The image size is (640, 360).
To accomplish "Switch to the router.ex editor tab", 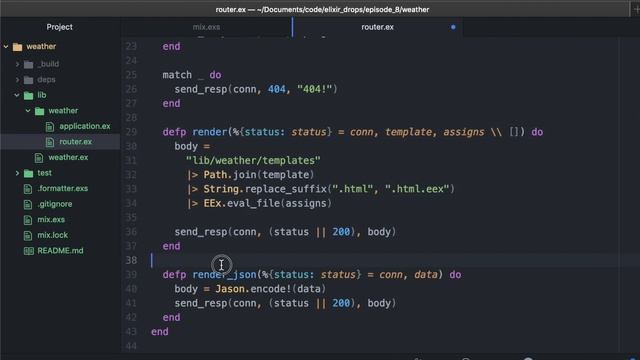I will click(377, 27).
